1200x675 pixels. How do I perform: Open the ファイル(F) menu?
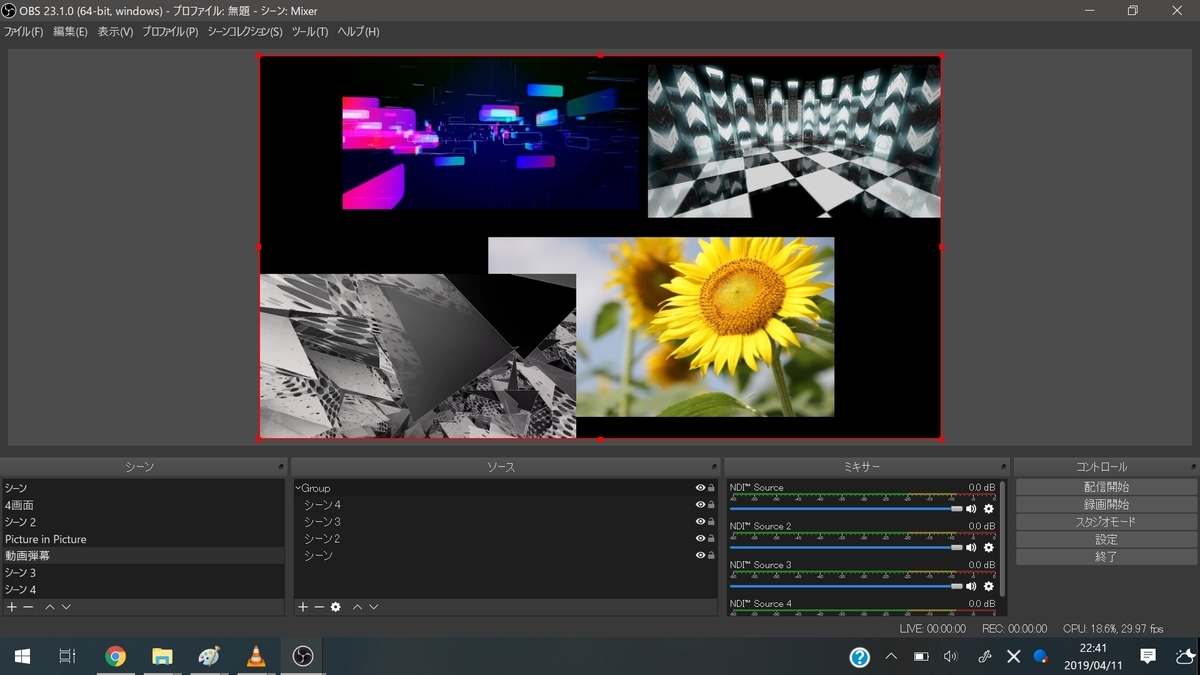23,32
